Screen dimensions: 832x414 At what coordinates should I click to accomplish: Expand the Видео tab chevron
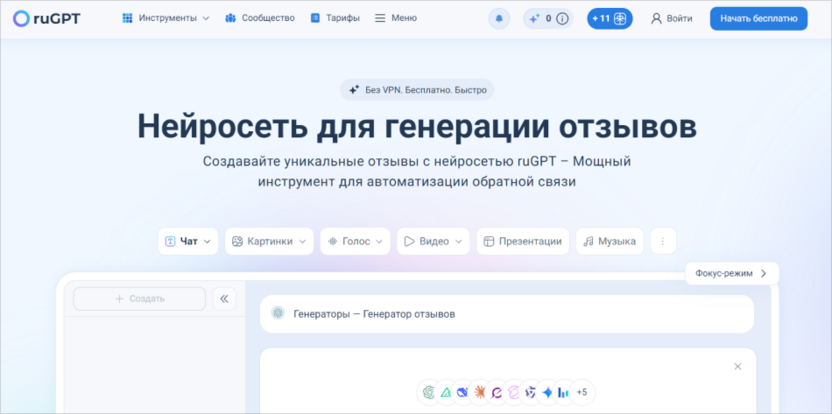(459, 242)
